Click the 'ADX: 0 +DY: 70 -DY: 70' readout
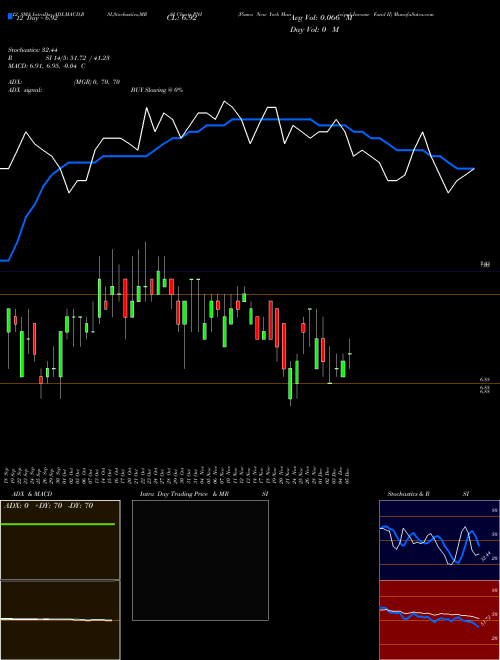The height and width of the screenshot is (660, 500). coord(48,506)
